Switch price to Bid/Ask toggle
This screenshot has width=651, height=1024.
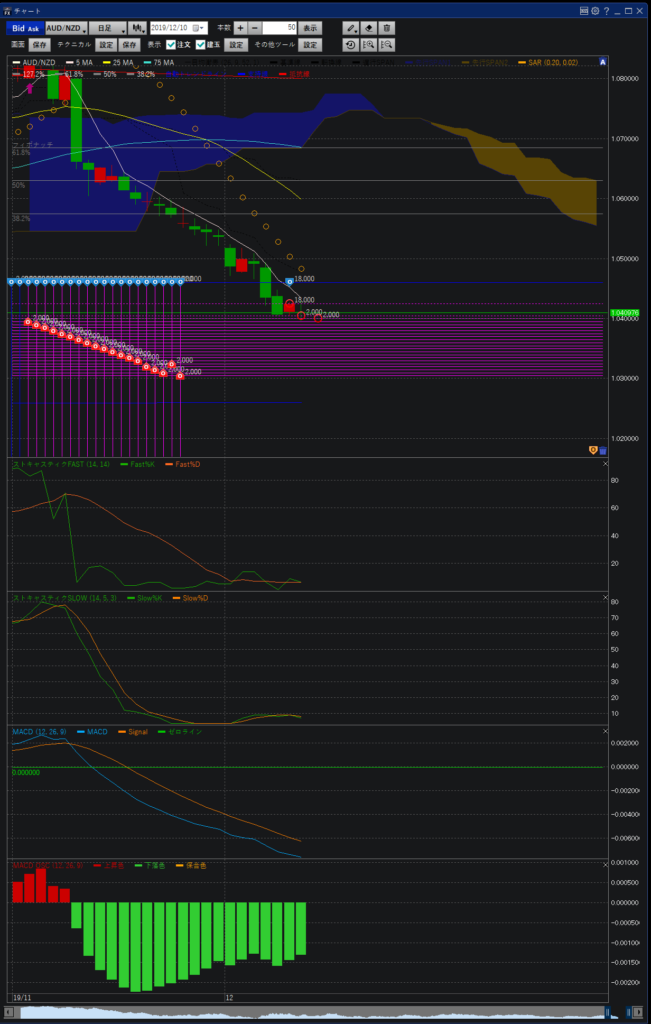pos(26,28)
